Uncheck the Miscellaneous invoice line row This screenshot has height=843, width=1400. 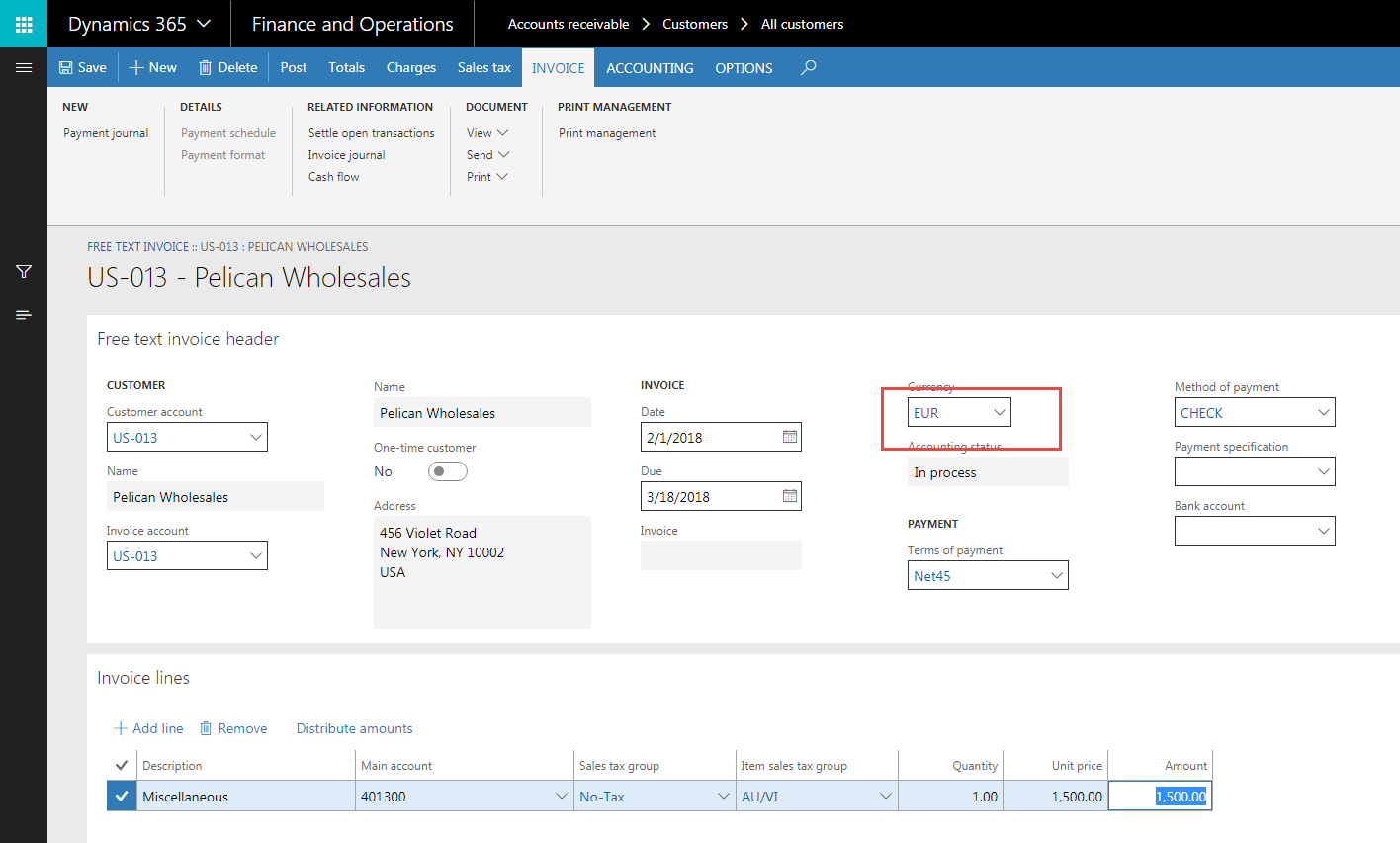(x=122, y=797)
